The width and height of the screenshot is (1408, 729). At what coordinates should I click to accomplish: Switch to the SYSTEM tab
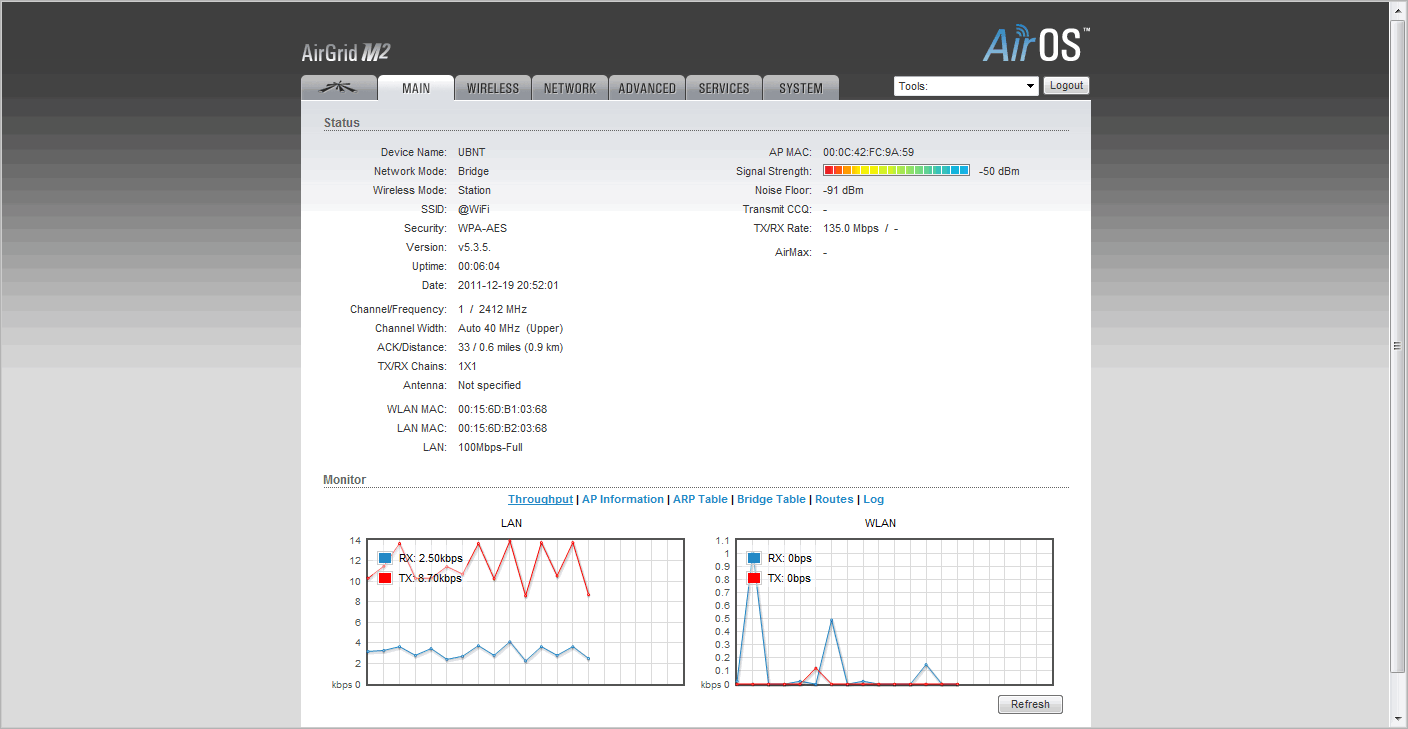[x=801, y=88]
